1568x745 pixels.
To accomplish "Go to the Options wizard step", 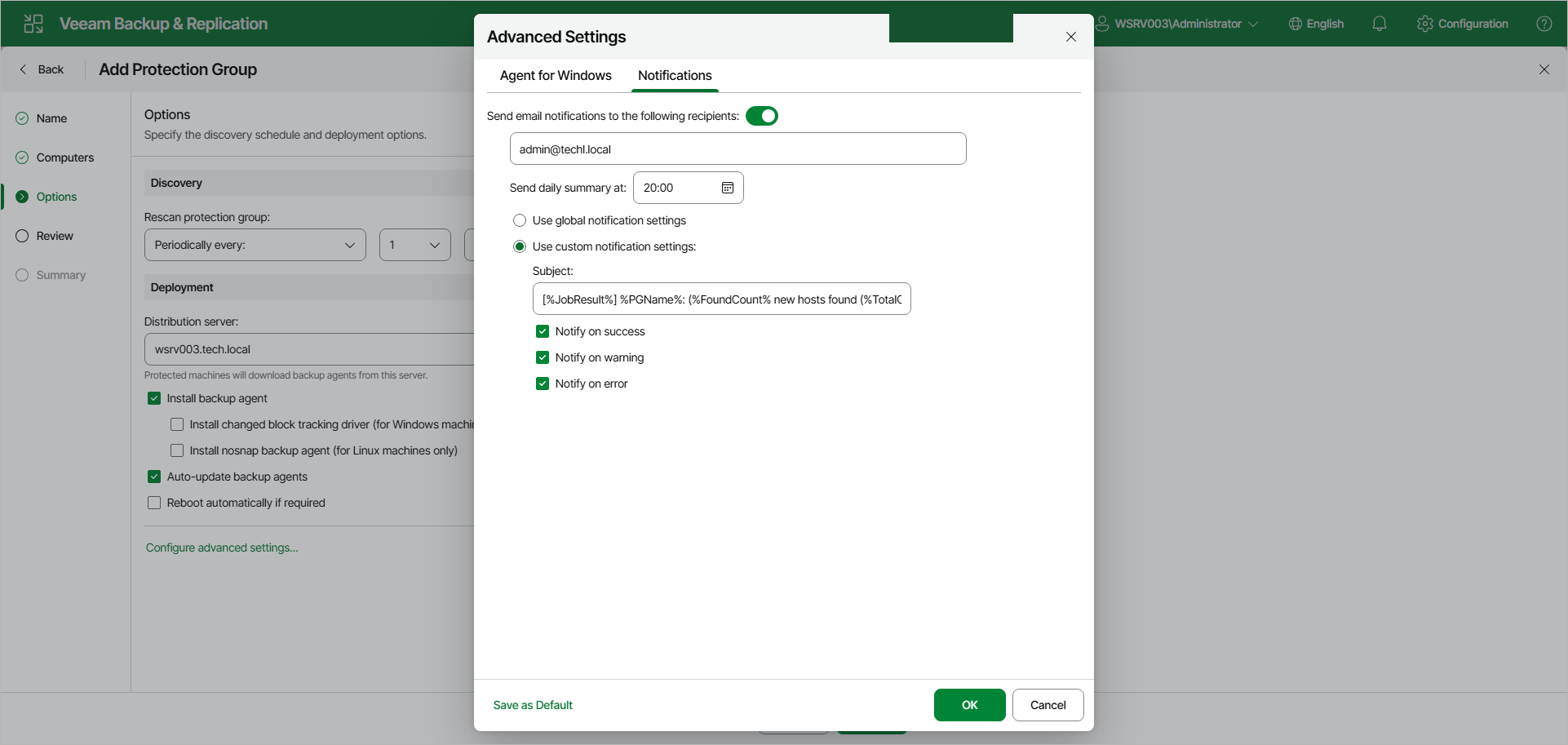I will (x=56, y=197).
